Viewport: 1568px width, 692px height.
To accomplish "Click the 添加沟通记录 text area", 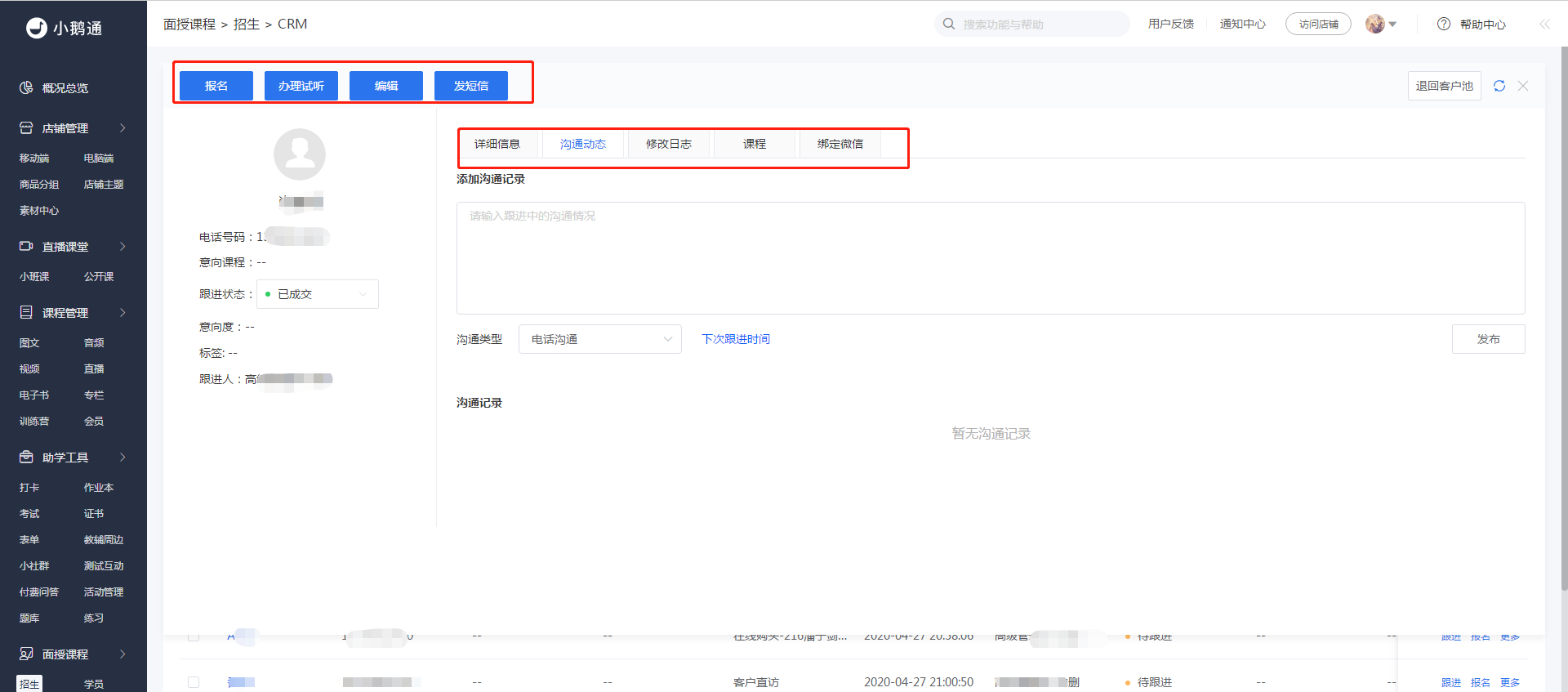I will click(991, 258).
